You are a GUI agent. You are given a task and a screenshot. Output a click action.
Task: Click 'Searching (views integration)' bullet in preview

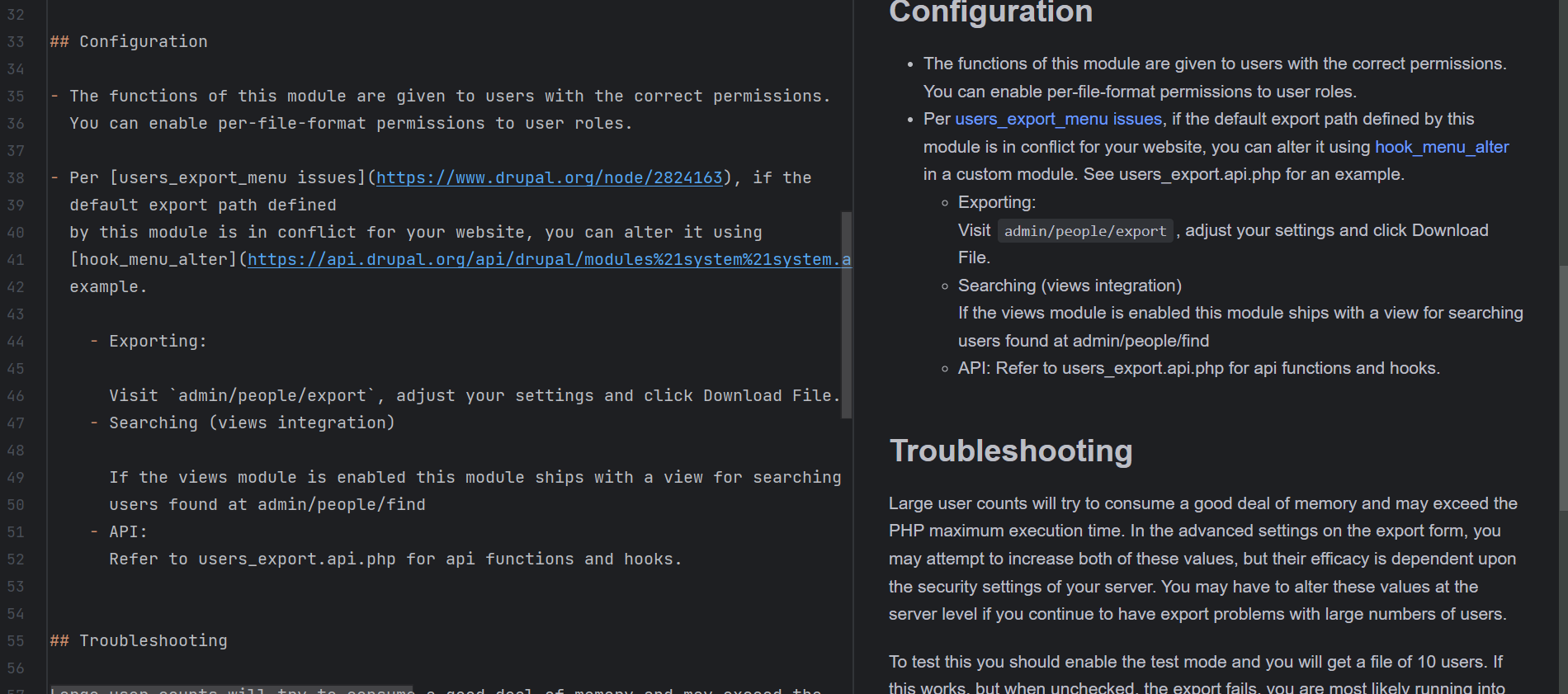coord(1070,286)
